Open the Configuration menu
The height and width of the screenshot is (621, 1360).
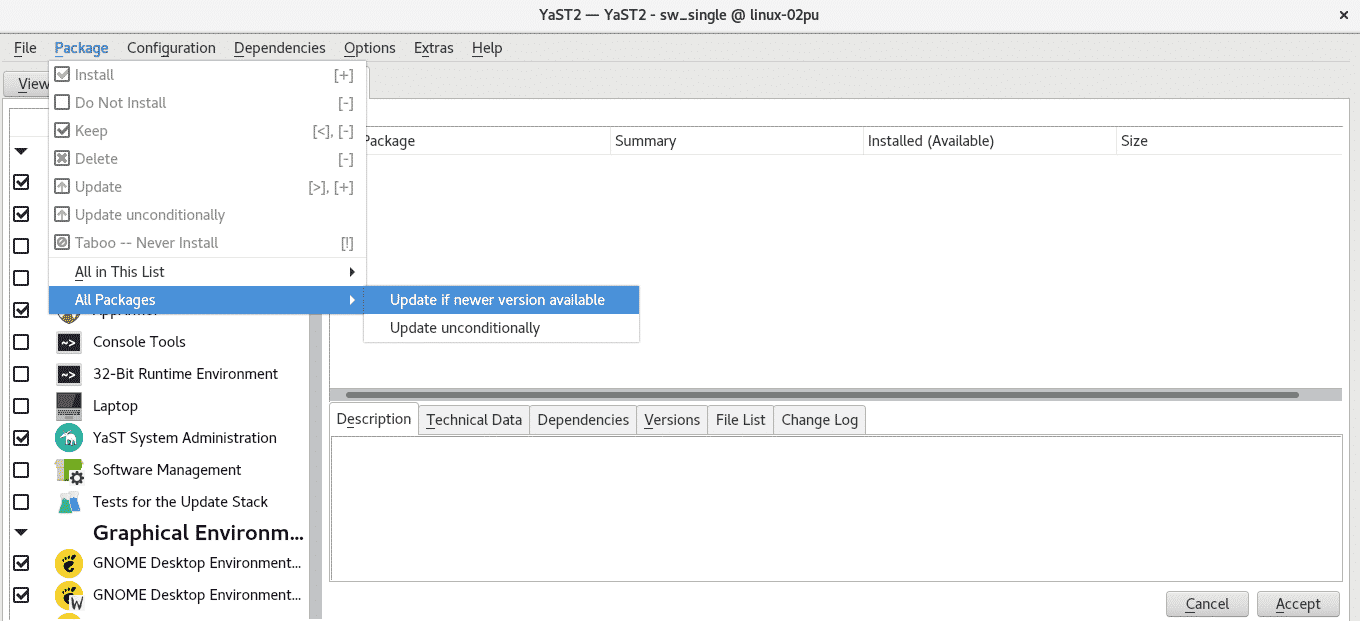(x=171, y=48)
